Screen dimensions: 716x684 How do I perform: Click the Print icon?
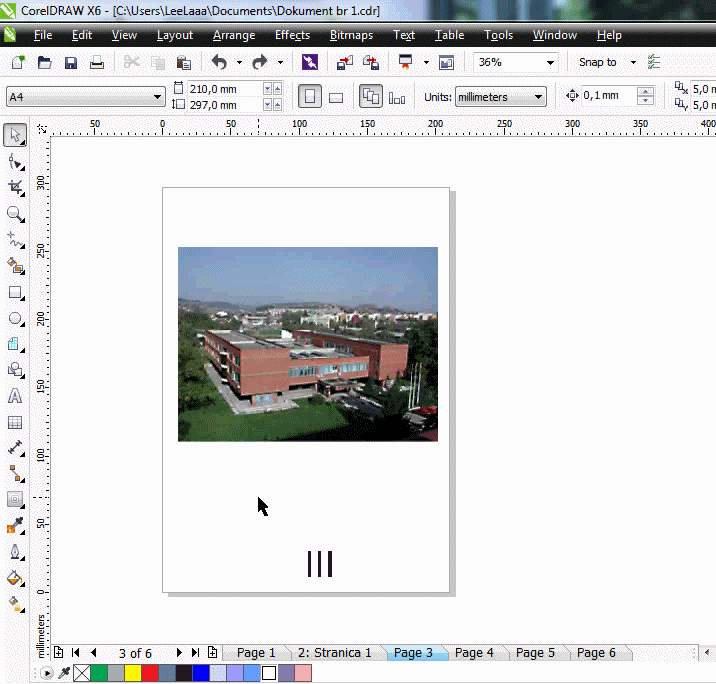pyautogui.click(x=97, y=62)
